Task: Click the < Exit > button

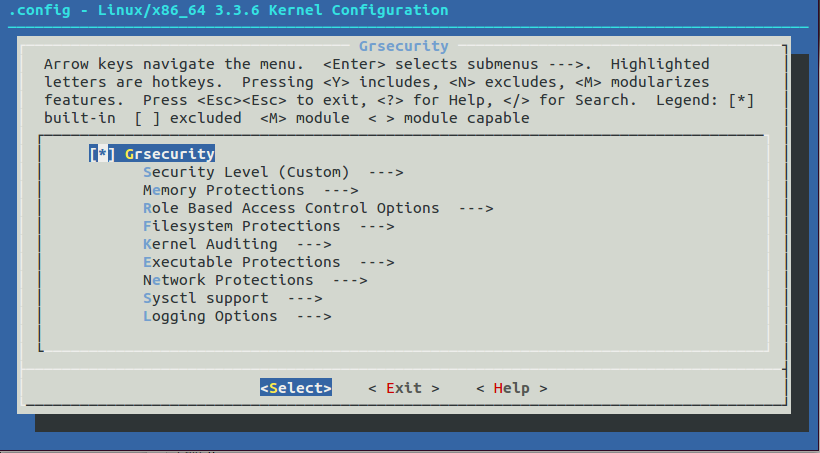Action: click(403, 388)
